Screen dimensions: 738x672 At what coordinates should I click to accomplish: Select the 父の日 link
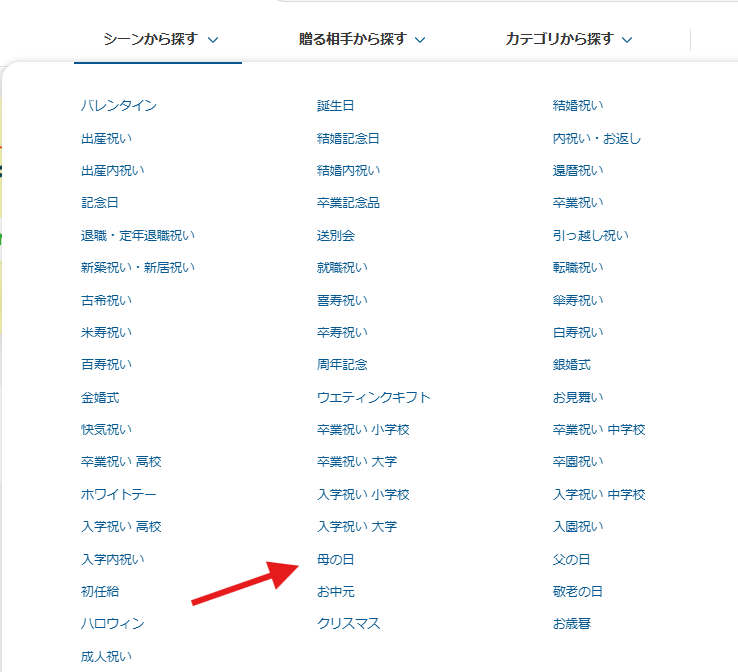[x=571, y=559]
